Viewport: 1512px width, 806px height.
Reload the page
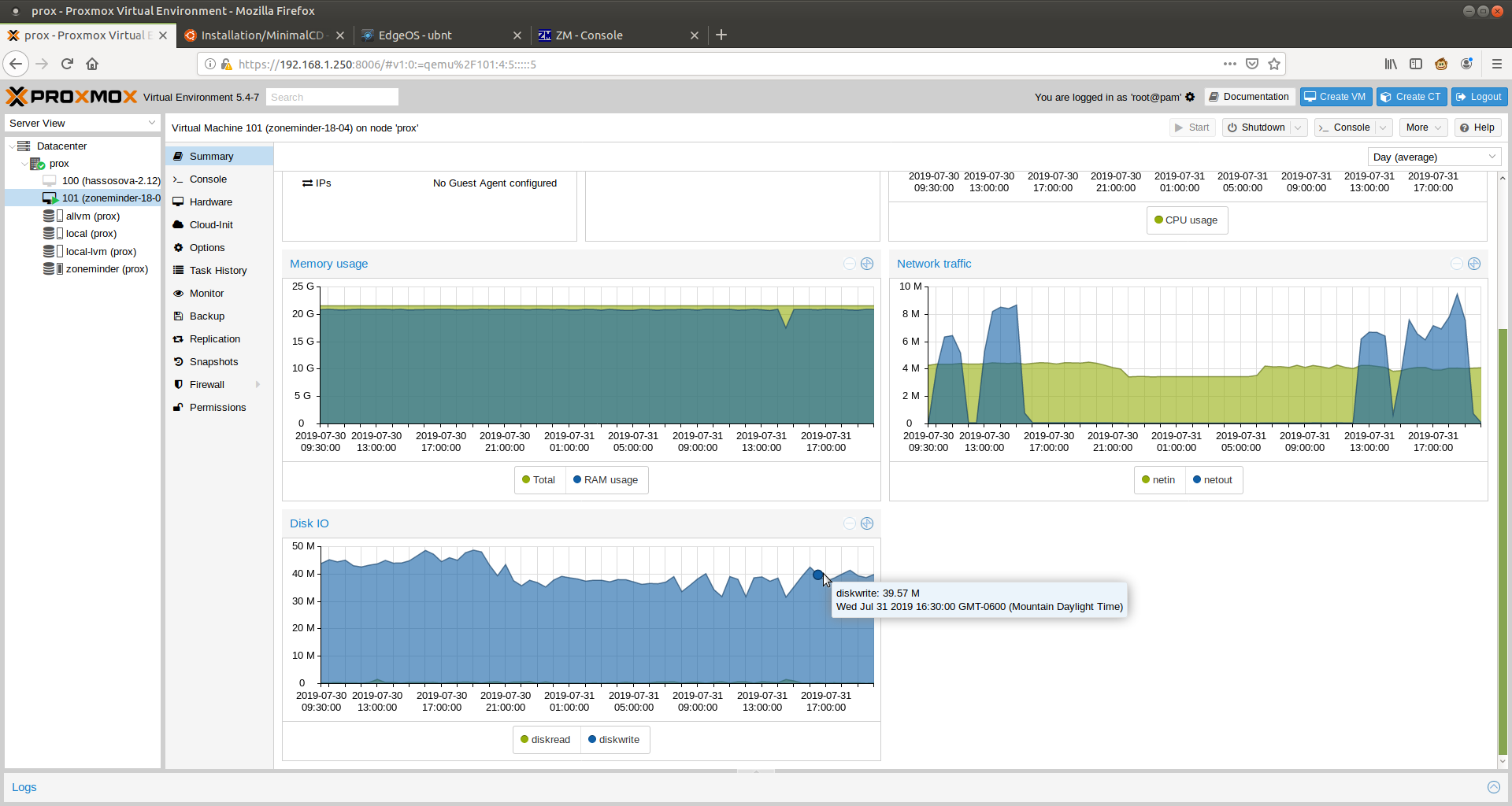click(67, 64)
